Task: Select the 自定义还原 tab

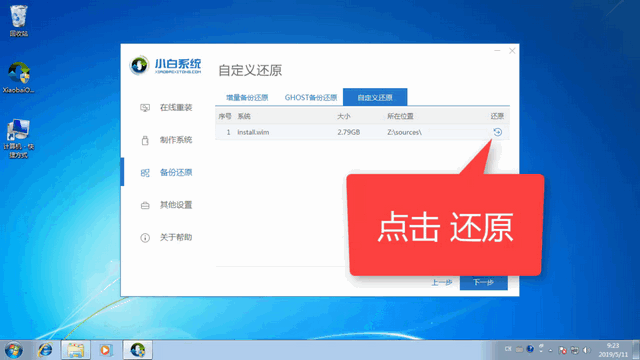Action: click(x=375, y=98)
